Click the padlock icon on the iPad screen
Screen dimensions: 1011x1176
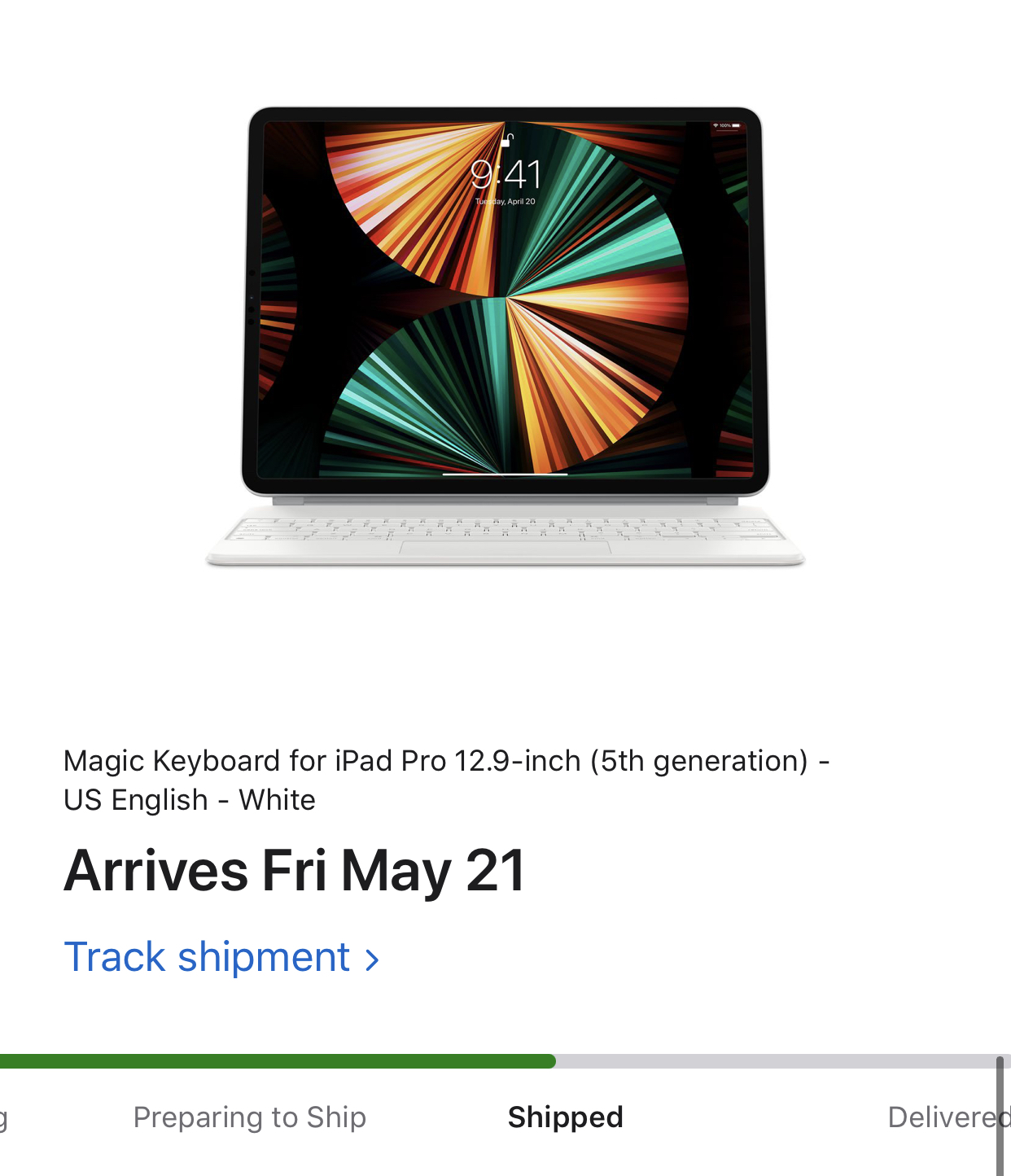[506, 139]
